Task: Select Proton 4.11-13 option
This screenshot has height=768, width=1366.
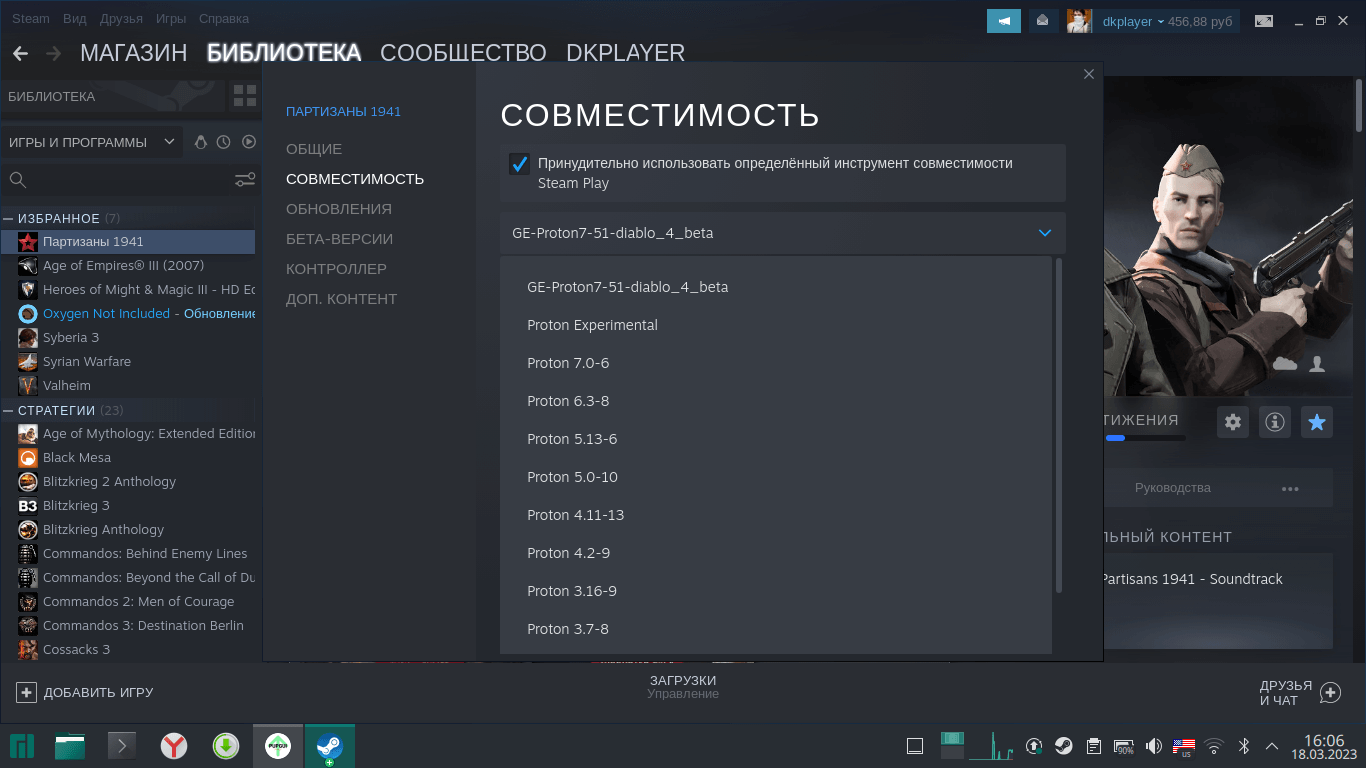Action: tap(776, 515)
